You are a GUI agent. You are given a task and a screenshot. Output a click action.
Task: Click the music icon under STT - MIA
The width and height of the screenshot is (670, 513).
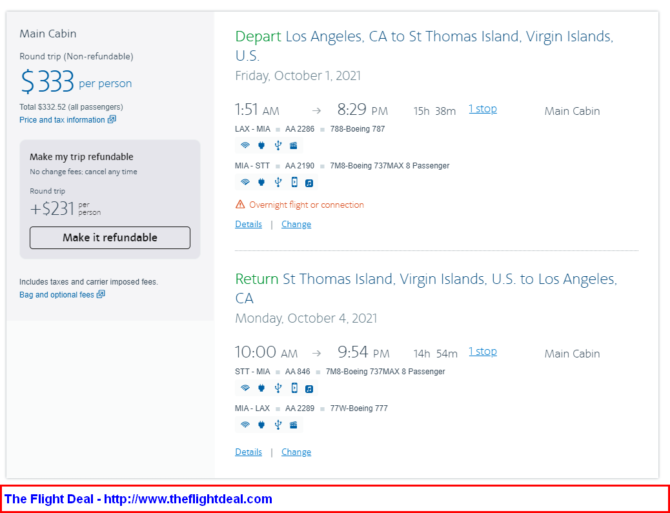click(x=309, y=389)
